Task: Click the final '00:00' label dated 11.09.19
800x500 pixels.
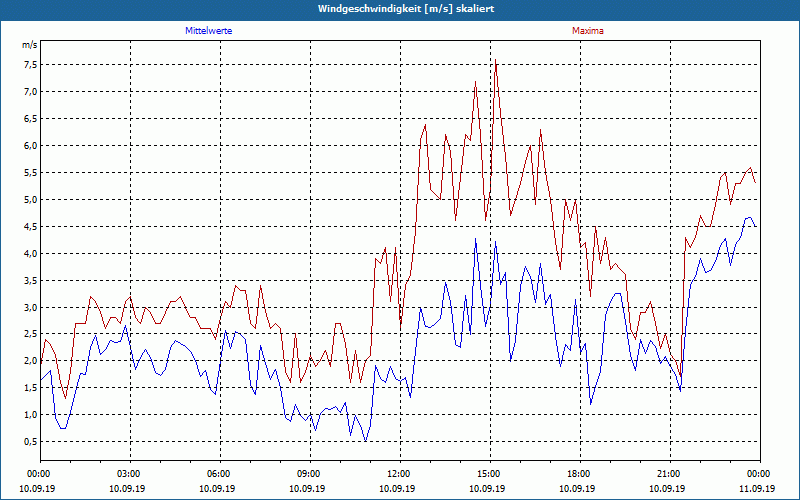Action: 757,474
